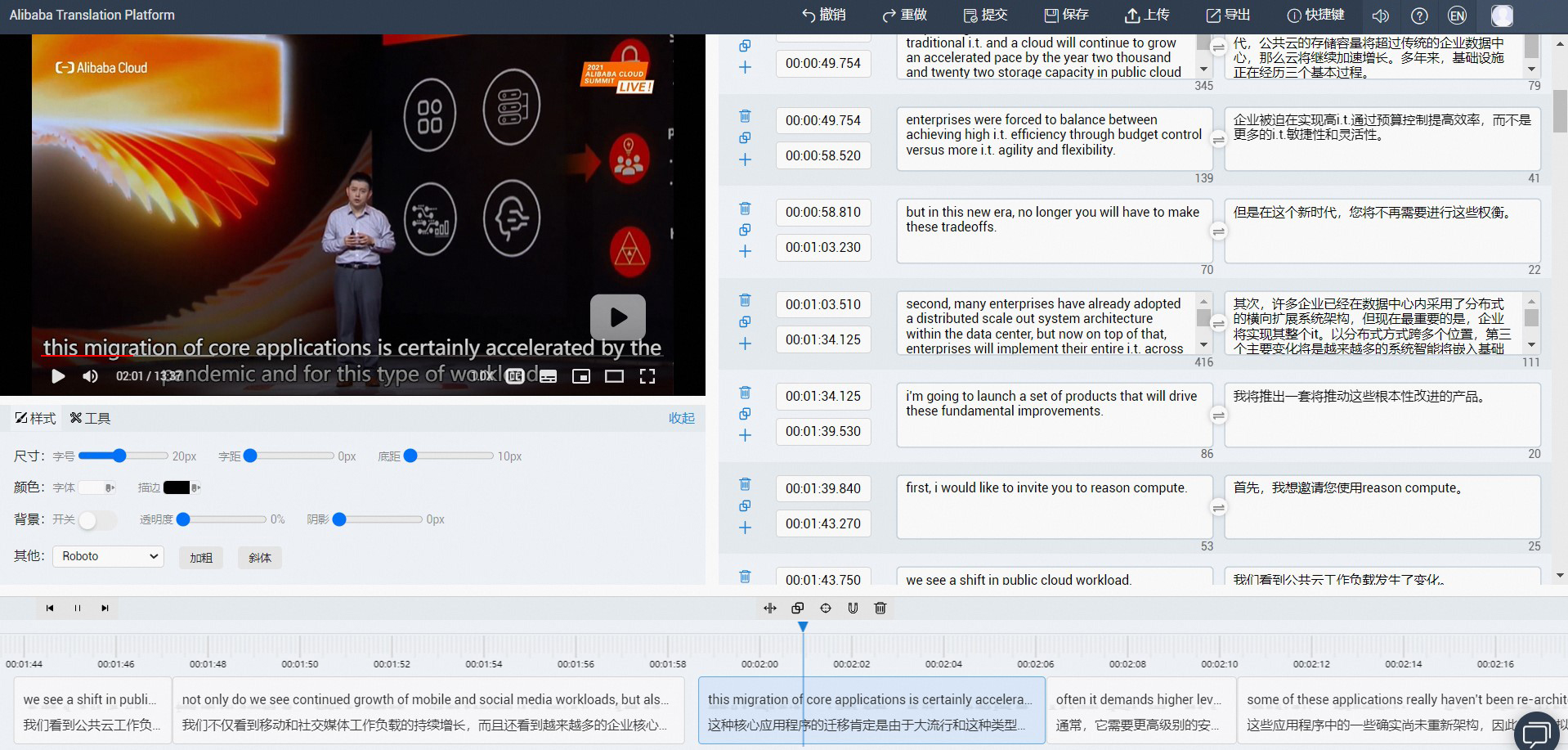Edit start time 00:00:58.810 field
This screenshot has height=750, width=1568.
(823, 212)
